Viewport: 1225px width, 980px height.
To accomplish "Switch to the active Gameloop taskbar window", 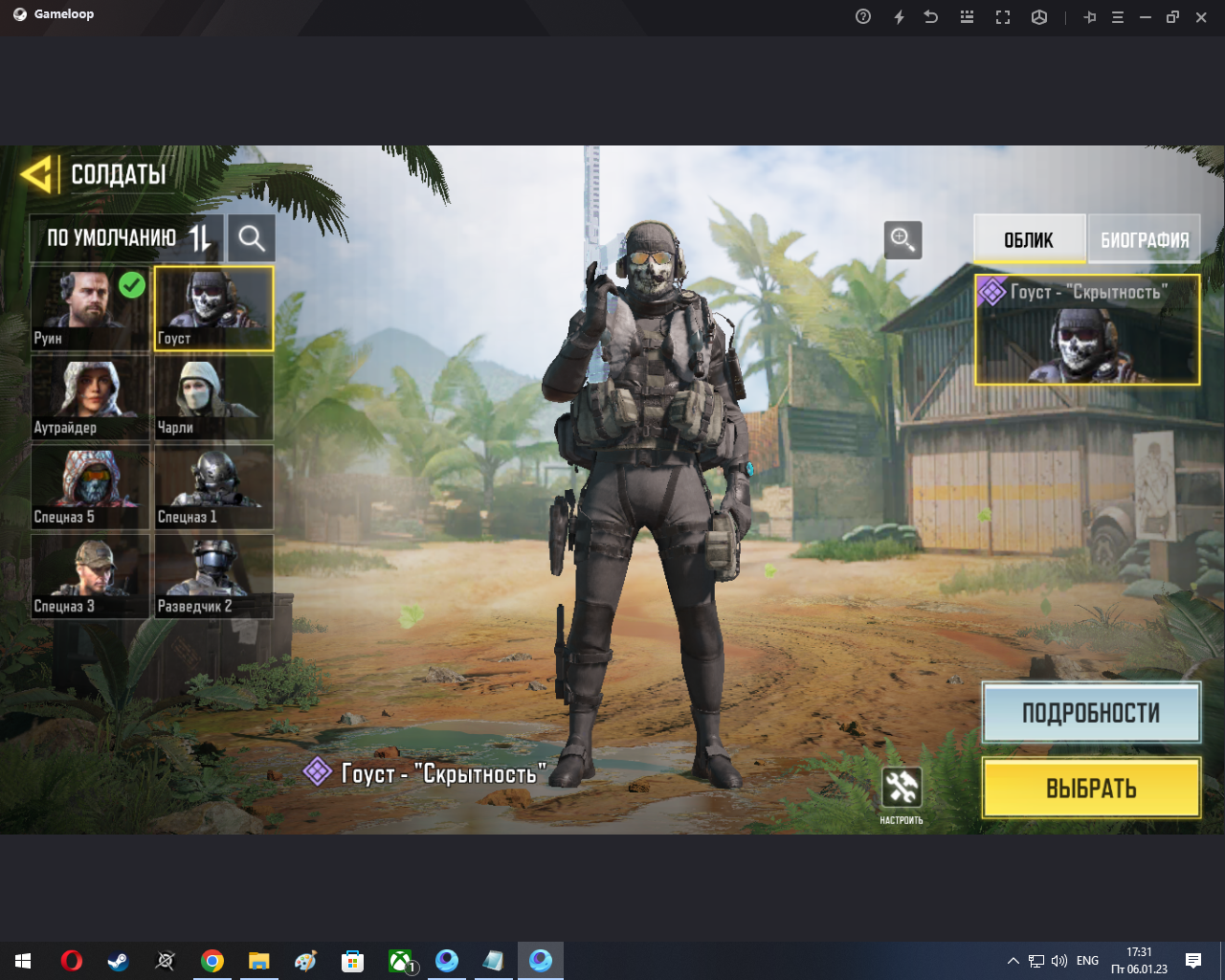I will [541, 961].
